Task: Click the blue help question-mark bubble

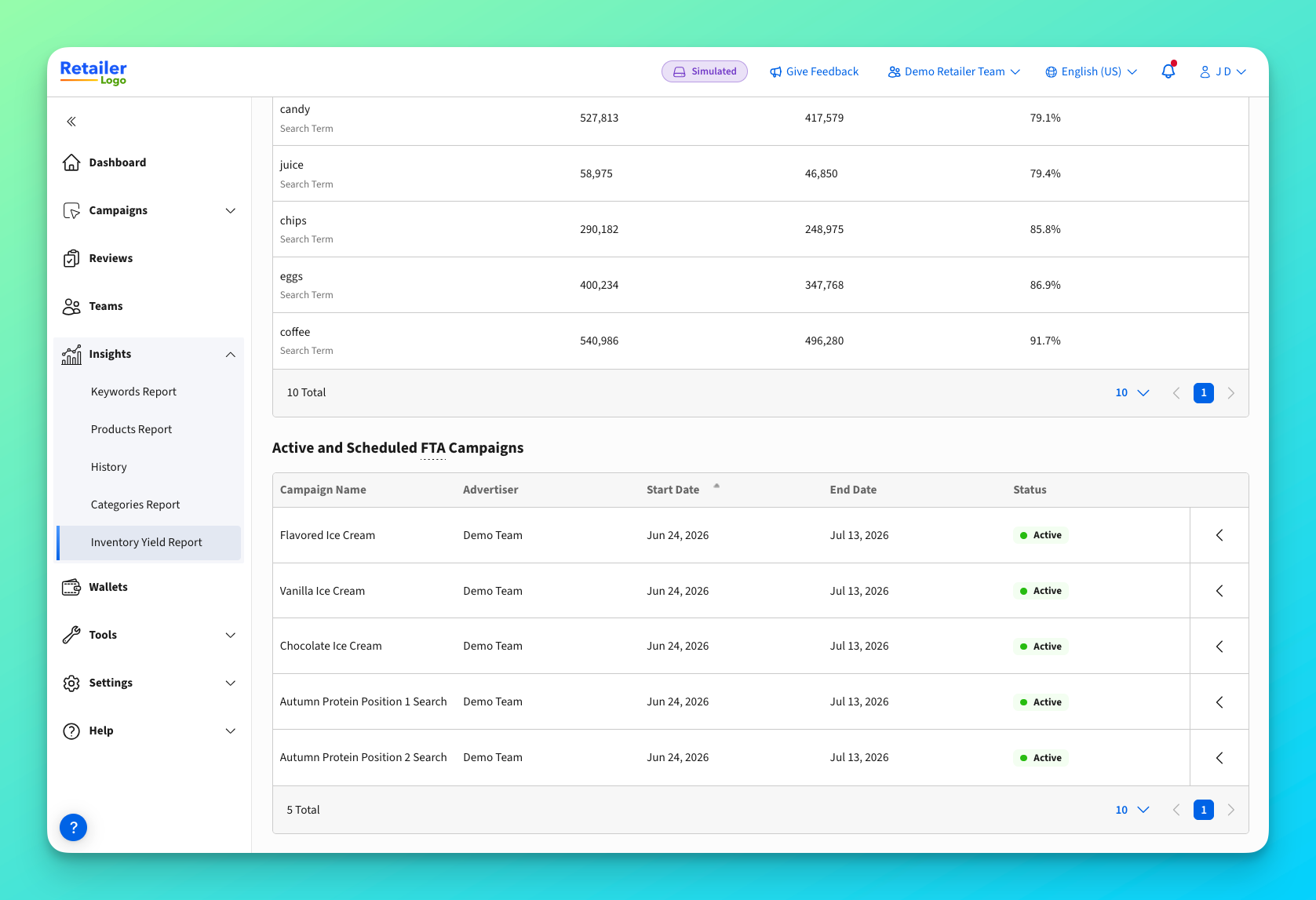Action: point(73,827)
